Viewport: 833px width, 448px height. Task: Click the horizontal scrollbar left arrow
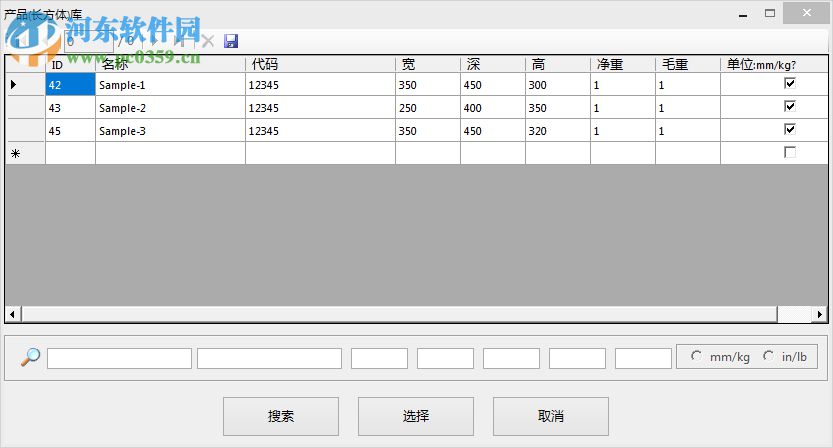tap(13, 314)
